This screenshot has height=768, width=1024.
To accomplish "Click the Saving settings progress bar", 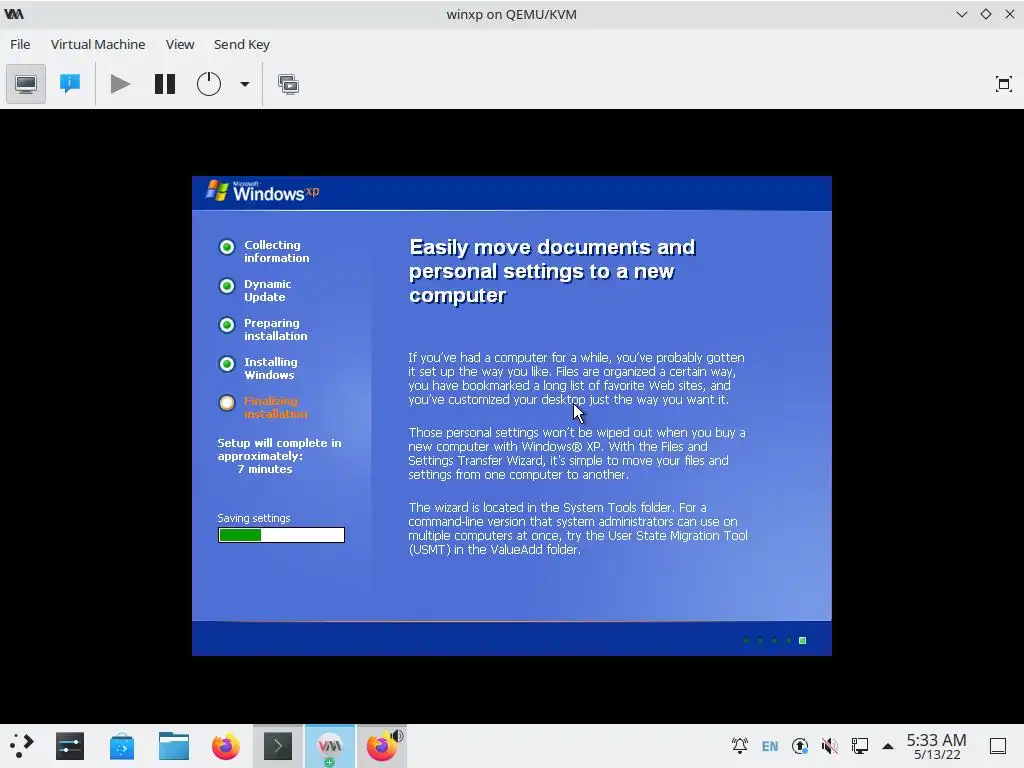I will point(281,535).
